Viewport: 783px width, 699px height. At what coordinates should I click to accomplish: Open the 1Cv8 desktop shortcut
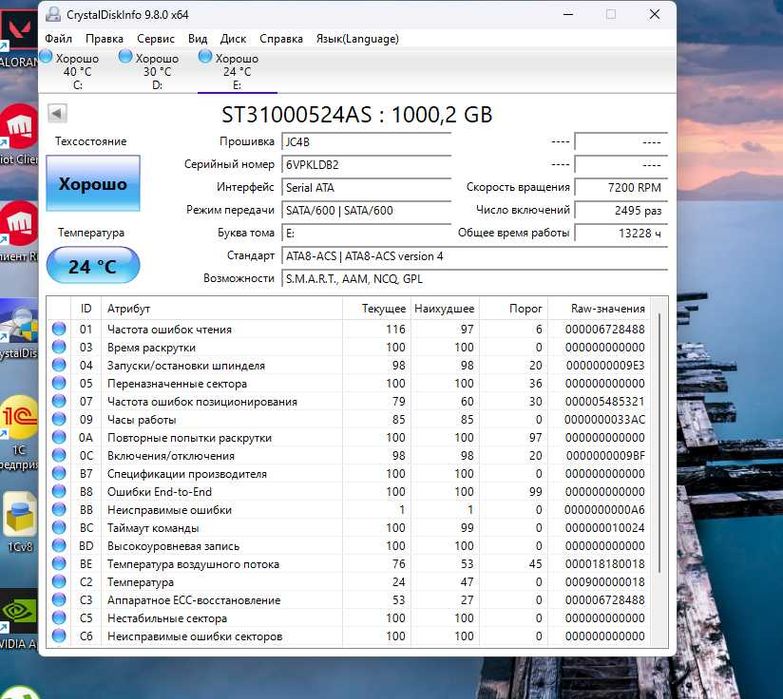coord(18,521)
